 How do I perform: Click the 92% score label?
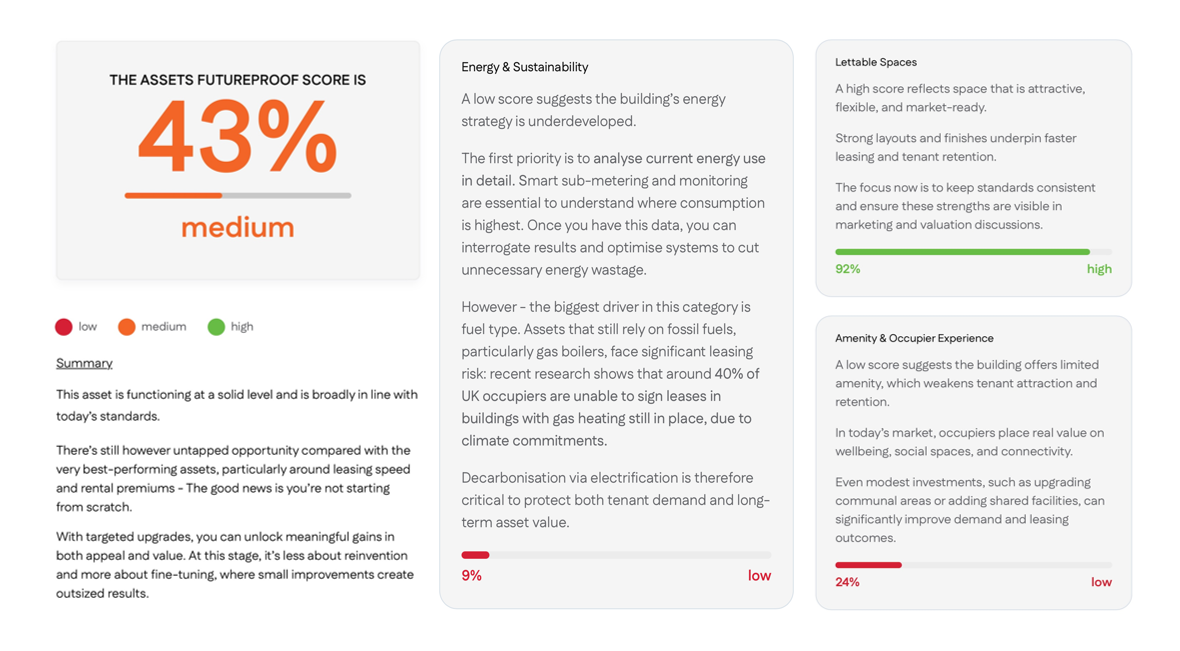click(x=848, y=269)
